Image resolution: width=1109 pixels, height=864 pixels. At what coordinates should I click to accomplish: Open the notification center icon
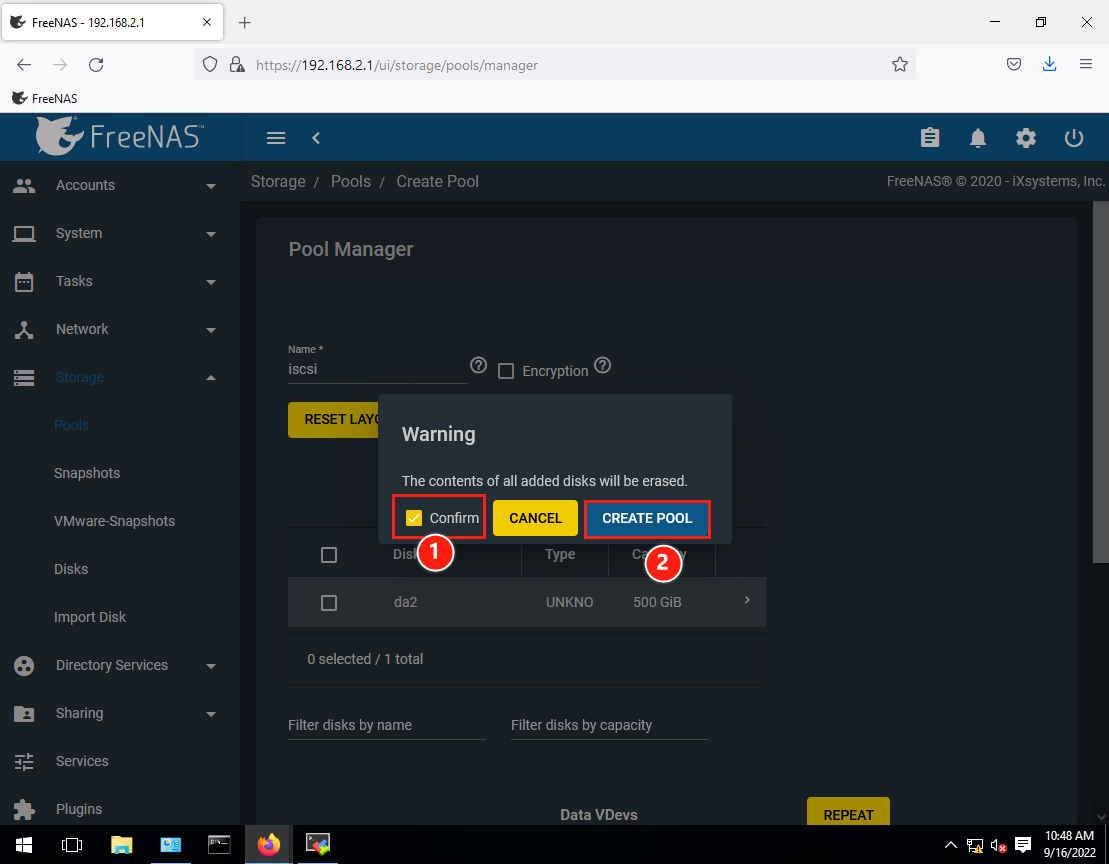point(1023,845)
